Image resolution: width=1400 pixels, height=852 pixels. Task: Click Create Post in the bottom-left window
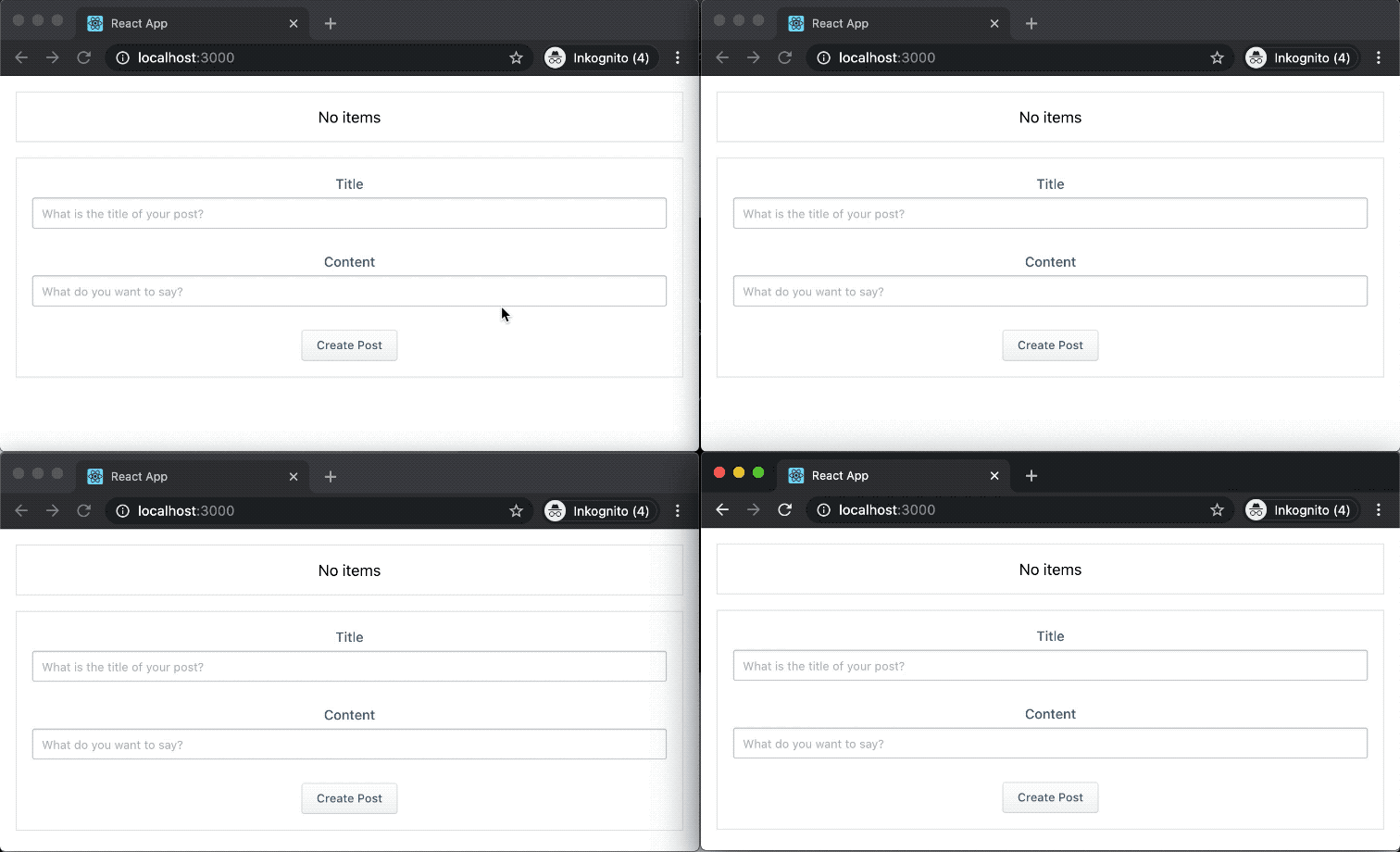click(x=349, y=798)
